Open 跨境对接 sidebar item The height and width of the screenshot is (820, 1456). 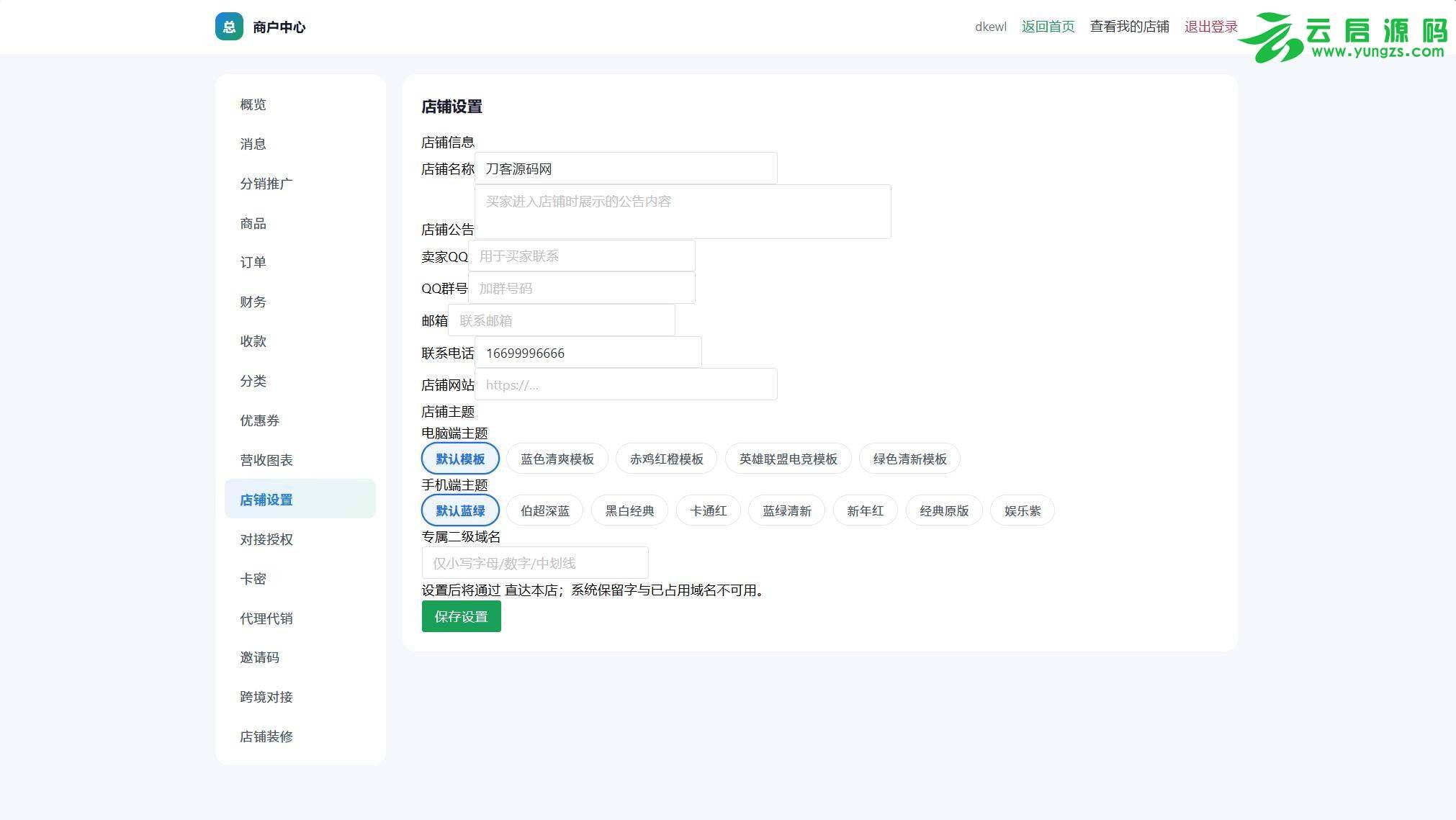tap(300, 697)
